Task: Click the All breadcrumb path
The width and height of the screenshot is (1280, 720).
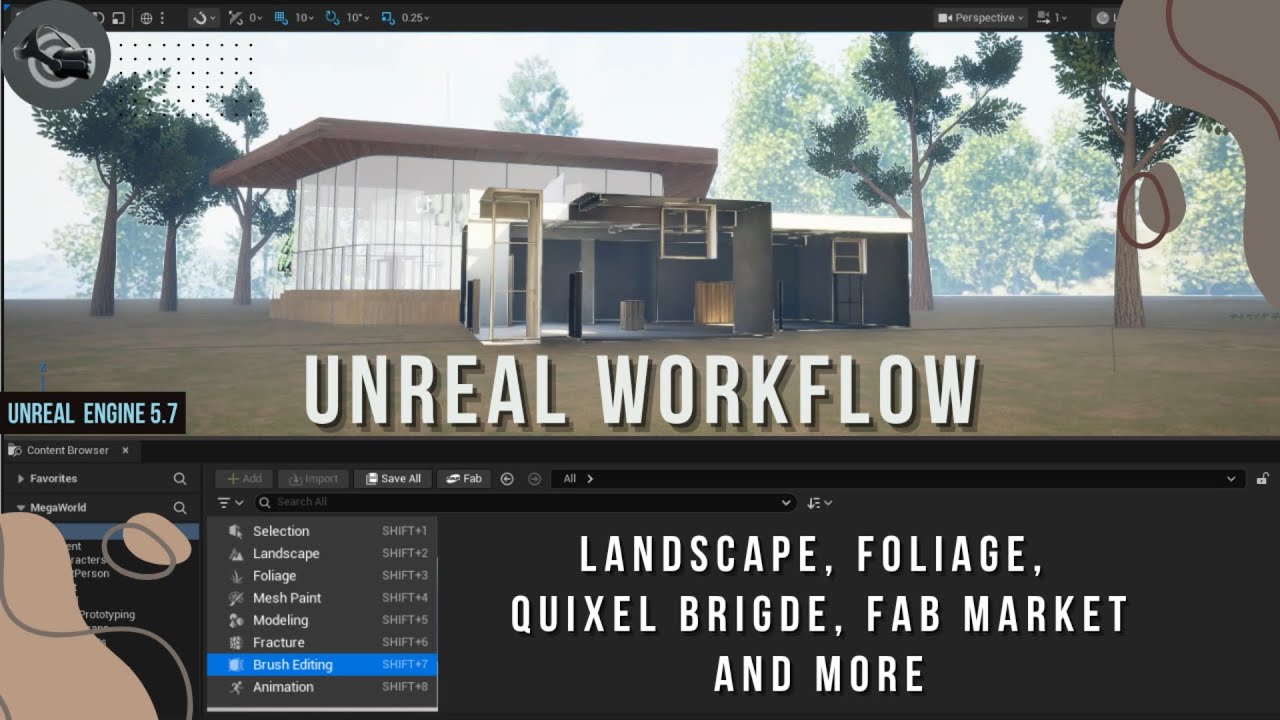Action: (569, 479)
